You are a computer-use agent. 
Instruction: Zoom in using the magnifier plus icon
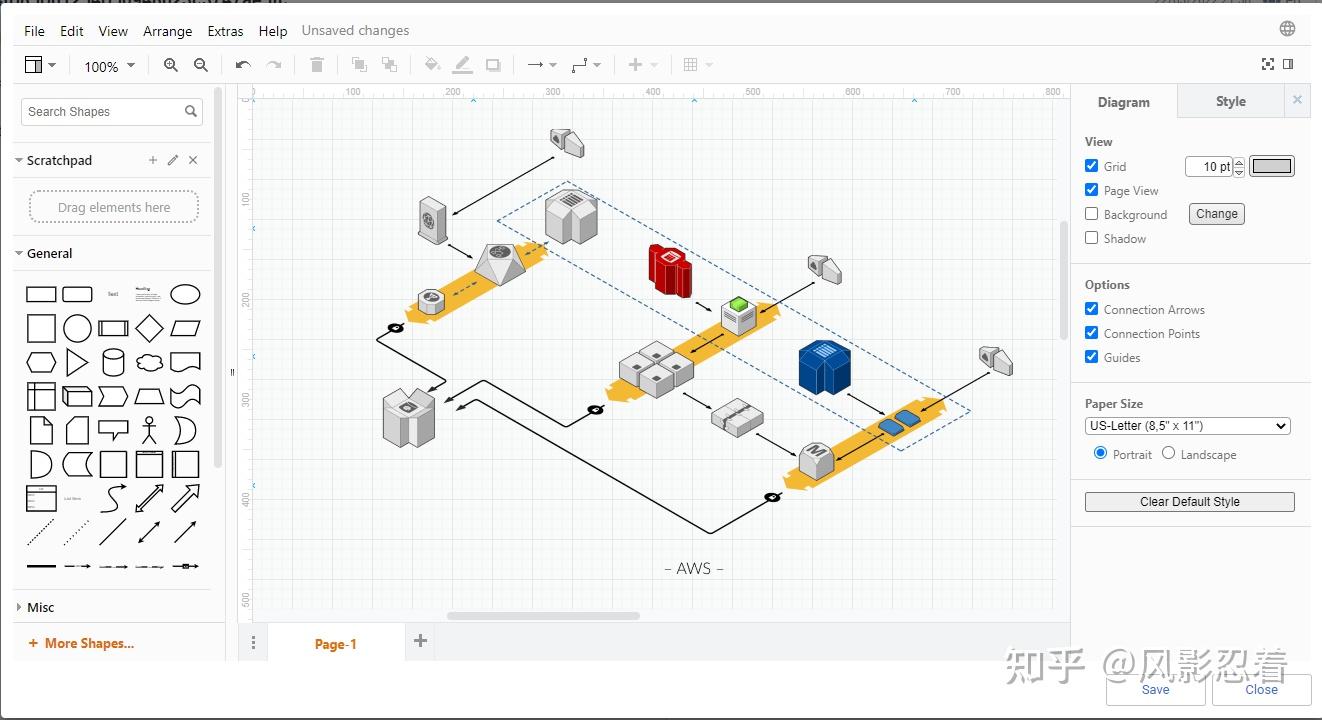pos(171,65)
